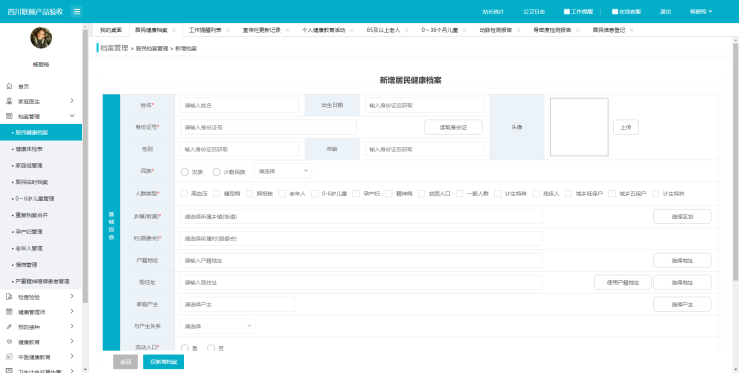740x374 pixels.
Task: Check the 高血压 checkbox
Action: [184, 194]
